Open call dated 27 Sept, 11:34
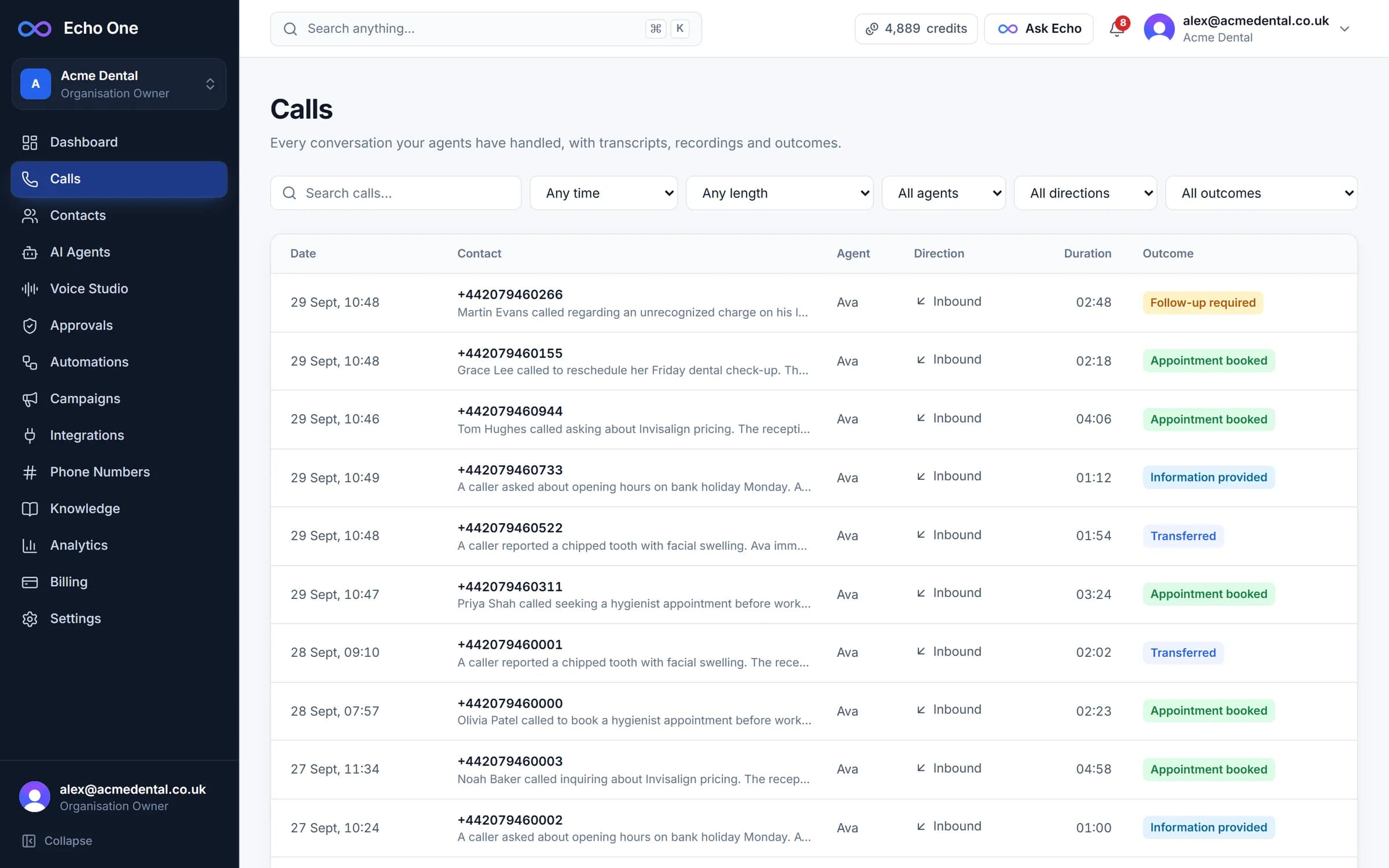The height and width of the screenshot is (868, 1389). tap(814, 770)
